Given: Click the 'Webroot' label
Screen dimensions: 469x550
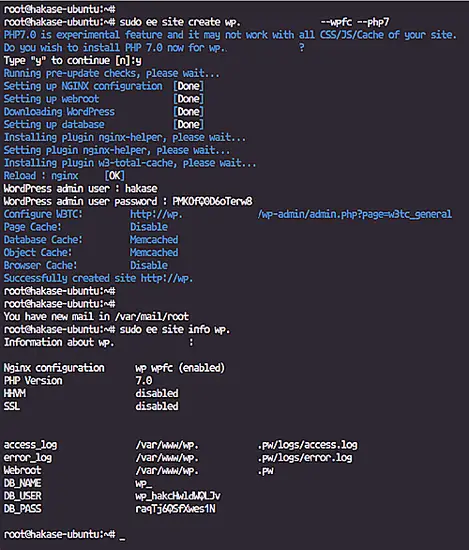Looking at the screenshot, I should pyautogui.click(x=22, y=470).
